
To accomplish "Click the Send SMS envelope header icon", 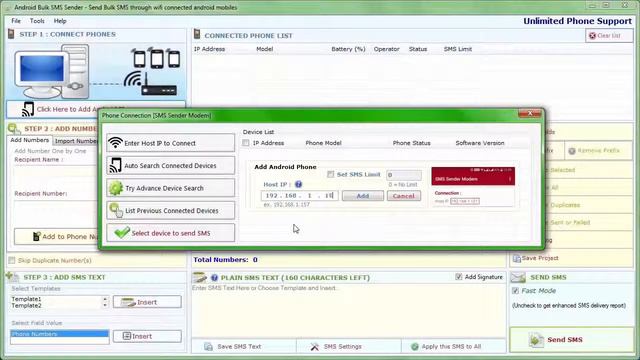I will click(518, 277).
